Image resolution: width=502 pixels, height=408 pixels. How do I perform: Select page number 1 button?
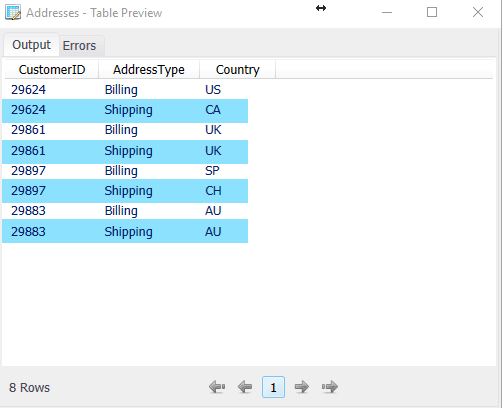click(273, 387)
